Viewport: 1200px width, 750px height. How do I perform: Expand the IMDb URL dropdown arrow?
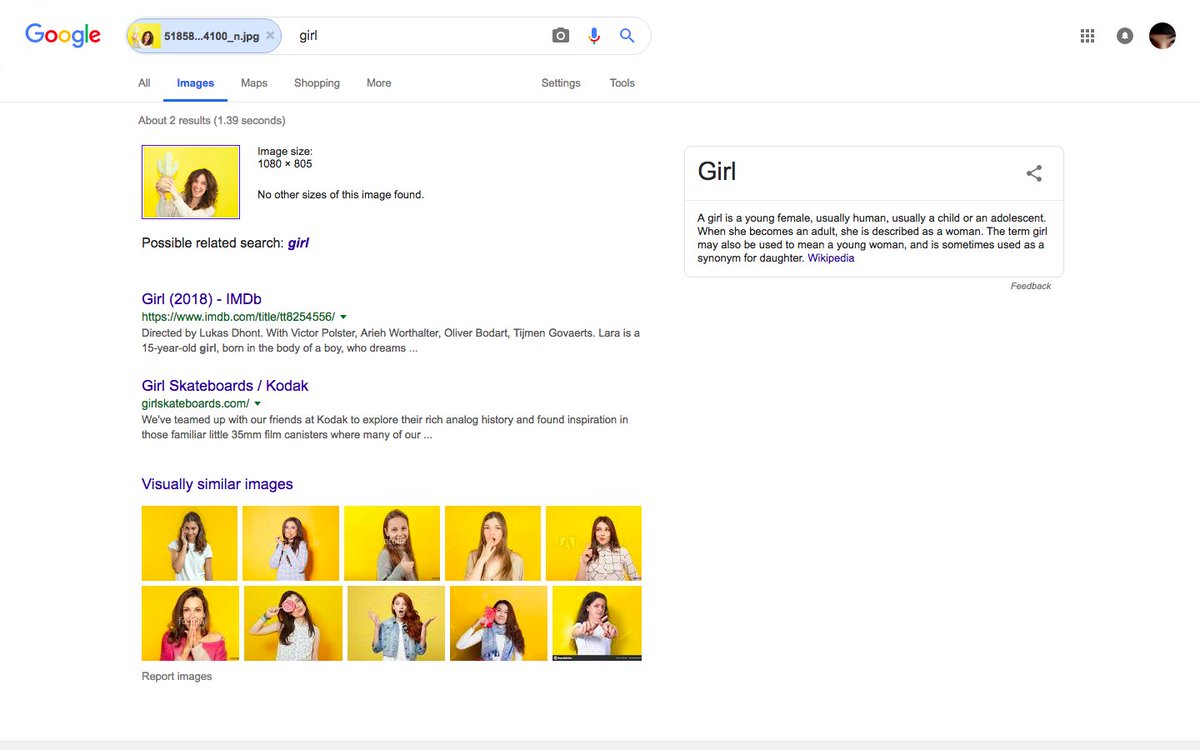pos(344,317)
